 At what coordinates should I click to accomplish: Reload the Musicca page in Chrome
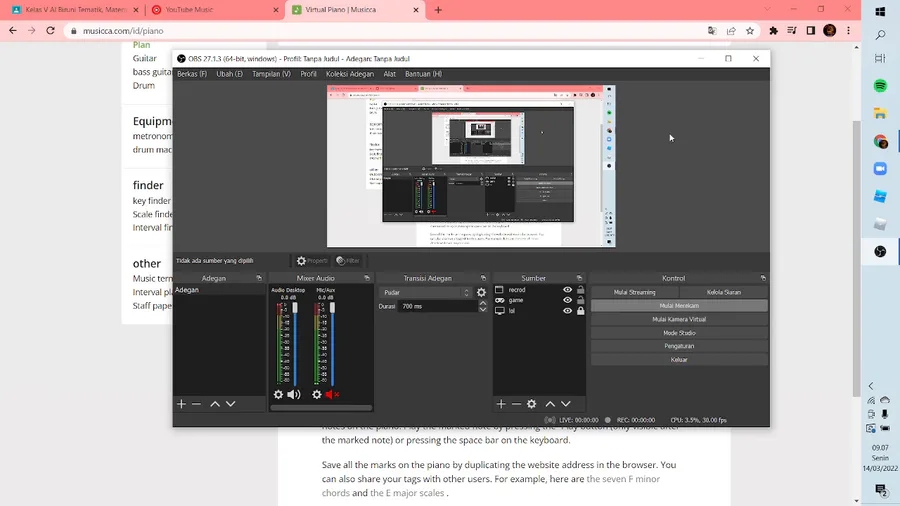click(x=51, y=31)
